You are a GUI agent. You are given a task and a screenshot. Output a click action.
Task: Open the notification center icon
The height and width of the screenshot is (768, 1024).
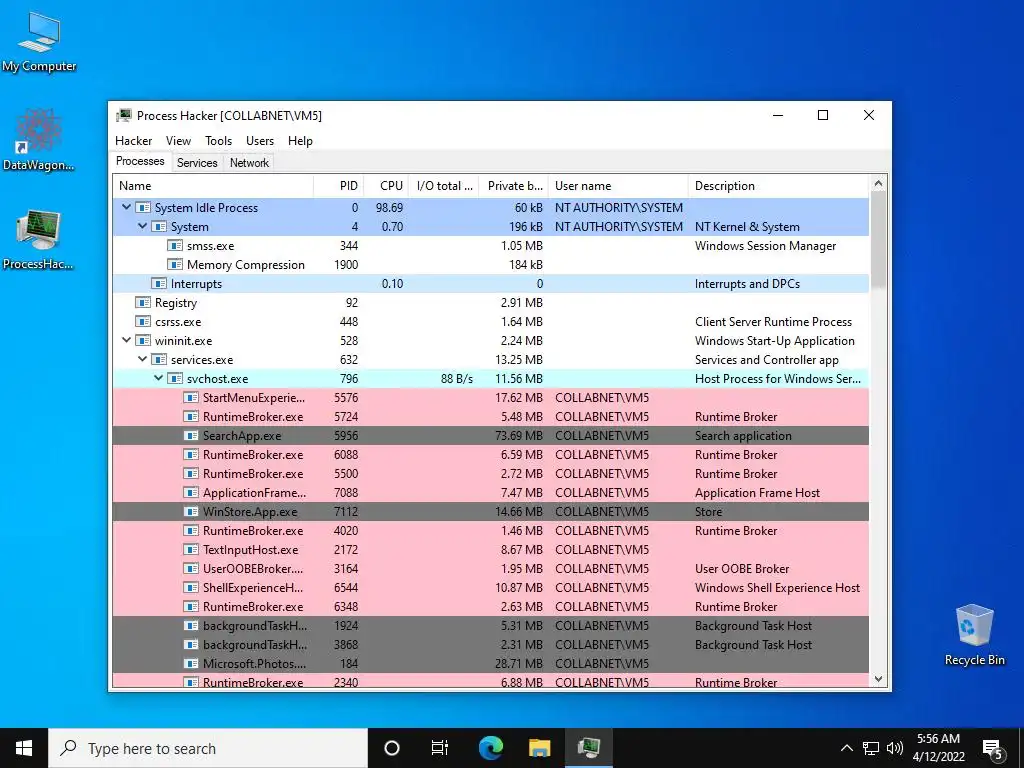point(993,750)
